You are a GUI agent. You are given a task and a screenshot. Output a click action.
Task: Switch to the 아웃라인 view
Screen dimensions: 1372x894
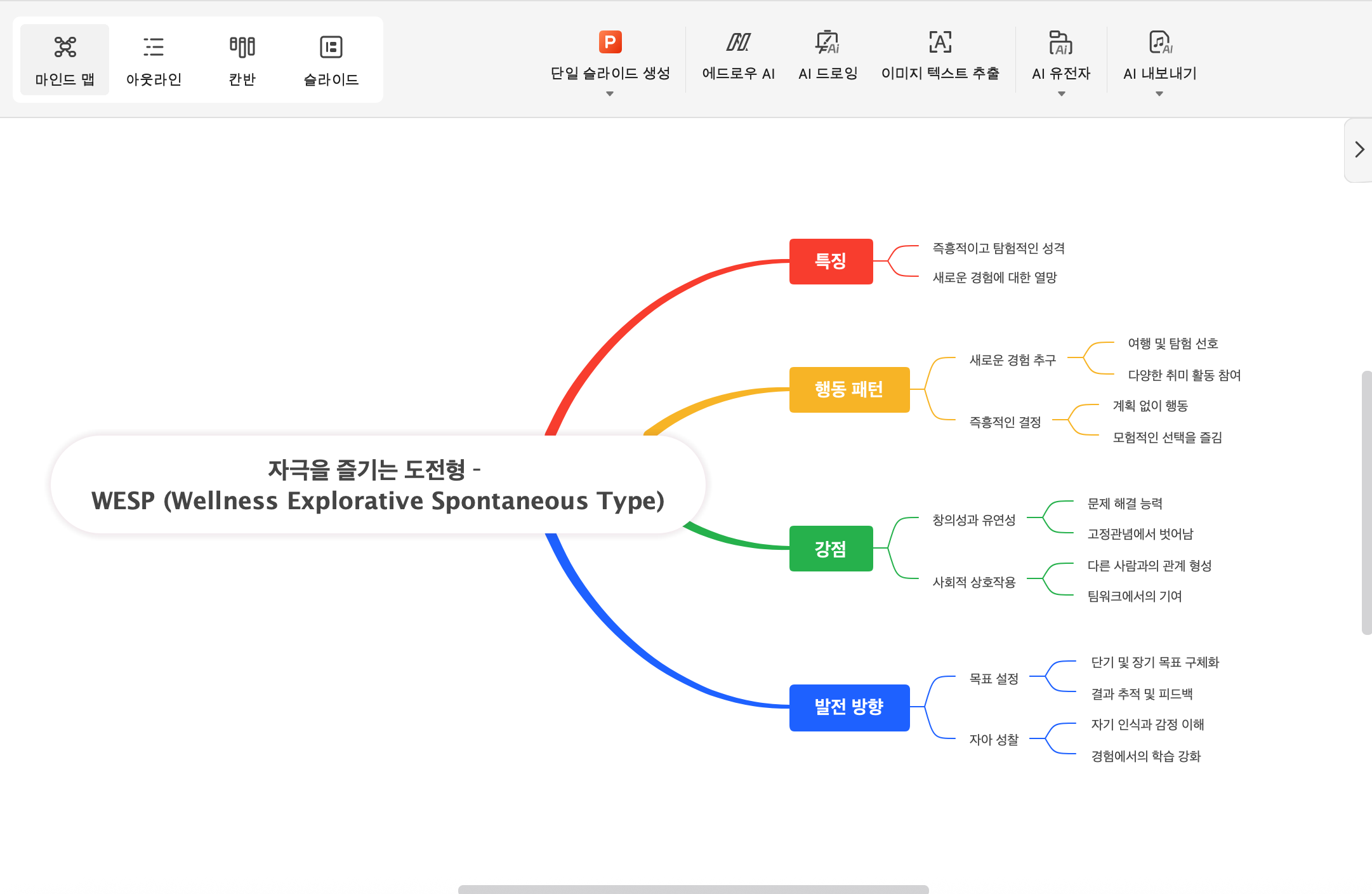(x=154, y=60)
